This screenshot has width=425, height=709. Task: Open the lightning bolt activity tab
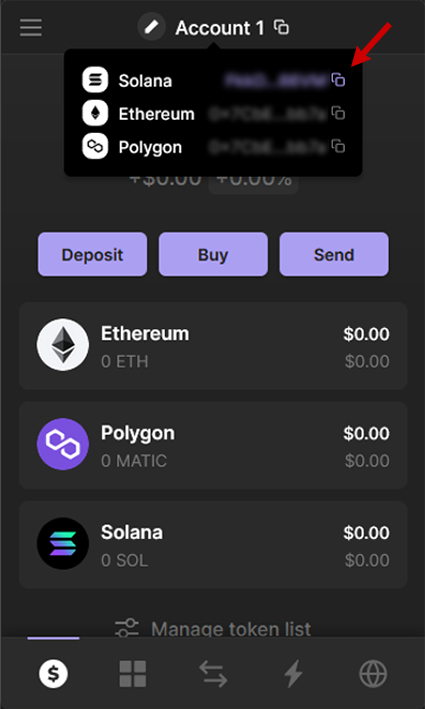point(293,674)
